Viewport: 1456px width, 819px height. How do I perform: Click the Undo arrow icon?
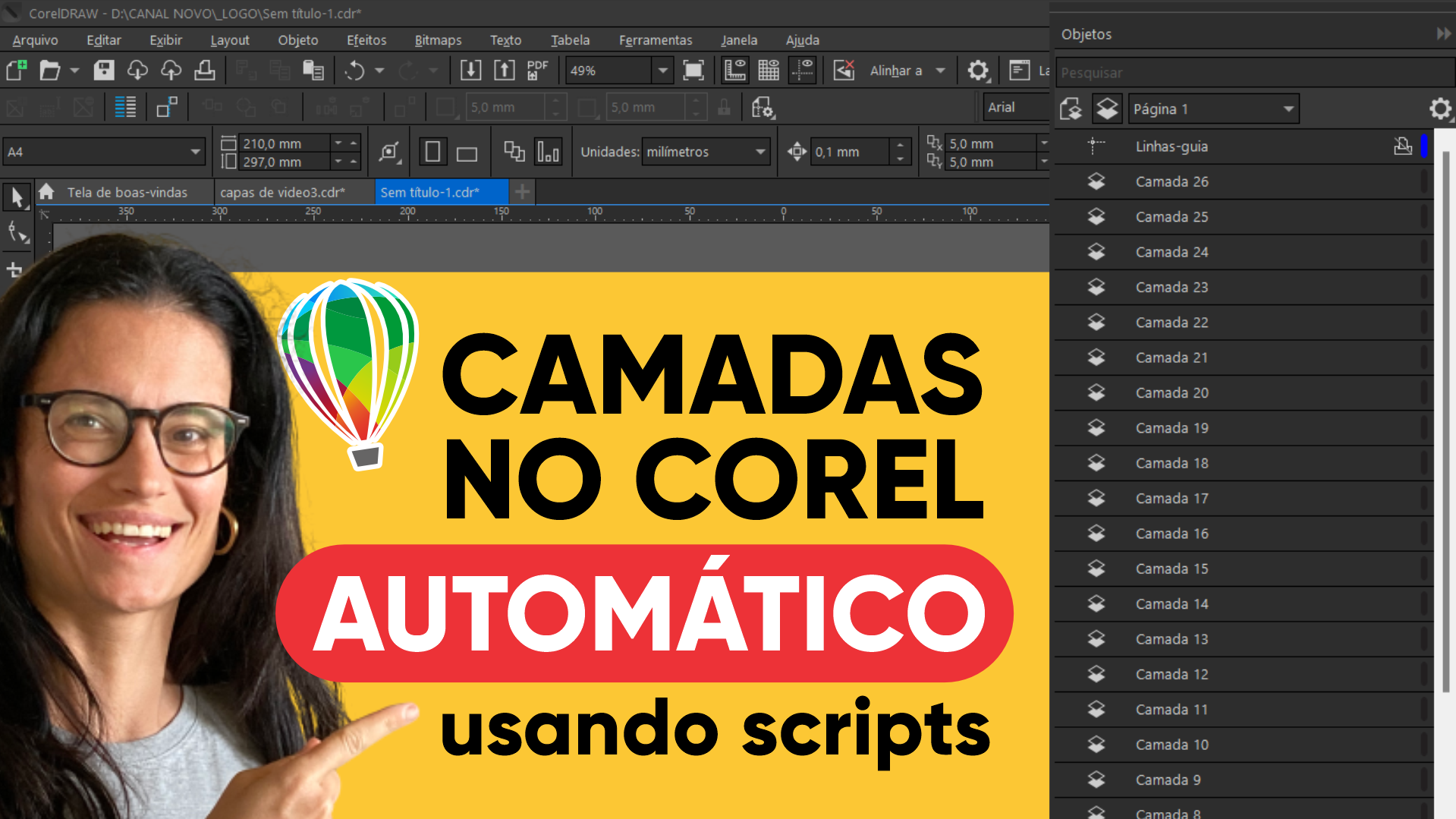pyautogui.click(x=354, y=71)
